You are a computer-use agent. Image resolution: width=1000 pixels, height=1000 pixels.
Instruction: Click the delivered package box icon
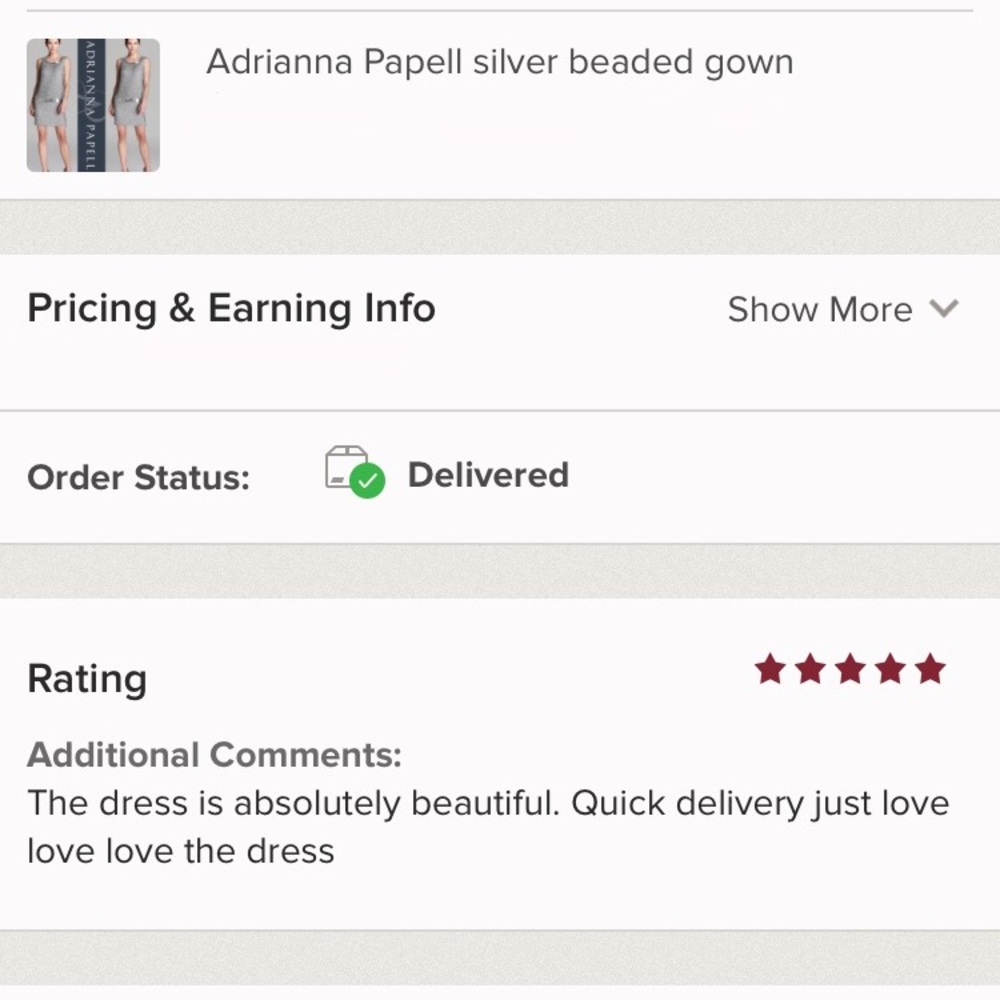click(x=345, y=466)
